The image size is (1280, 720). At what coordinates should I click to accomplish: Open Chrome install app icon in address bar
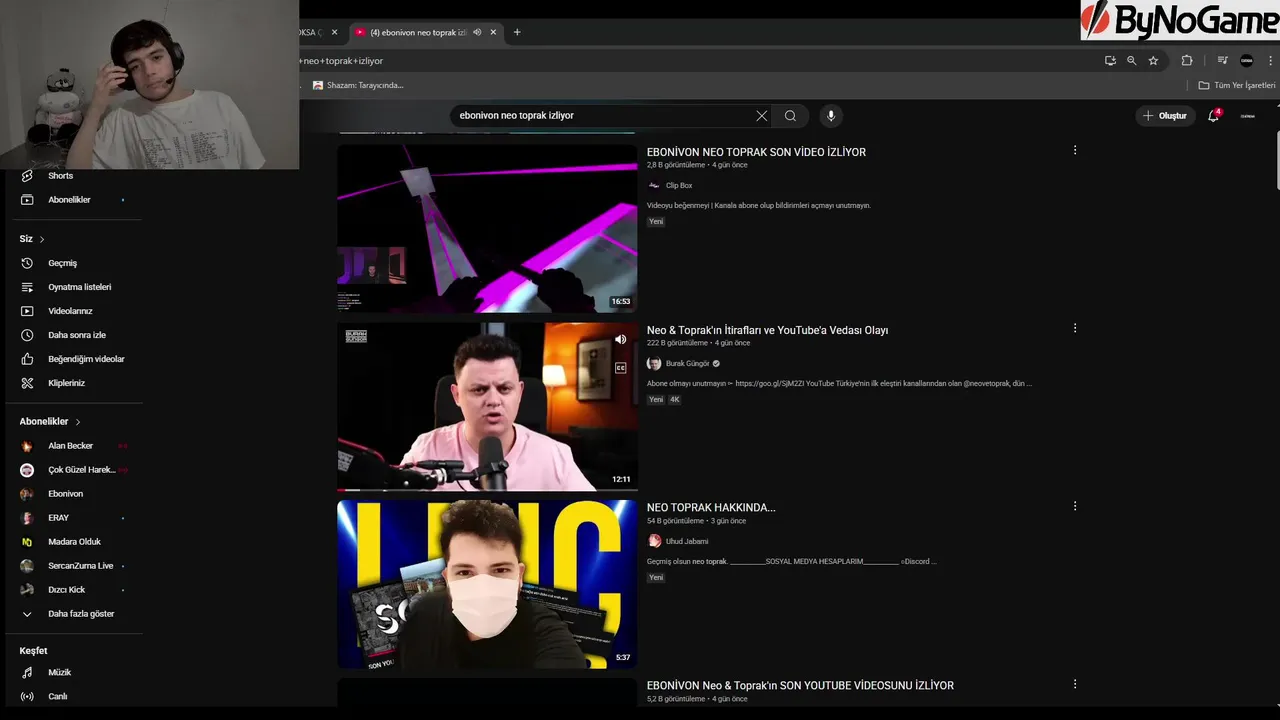pyautogui.click(x=1110, y=61)
